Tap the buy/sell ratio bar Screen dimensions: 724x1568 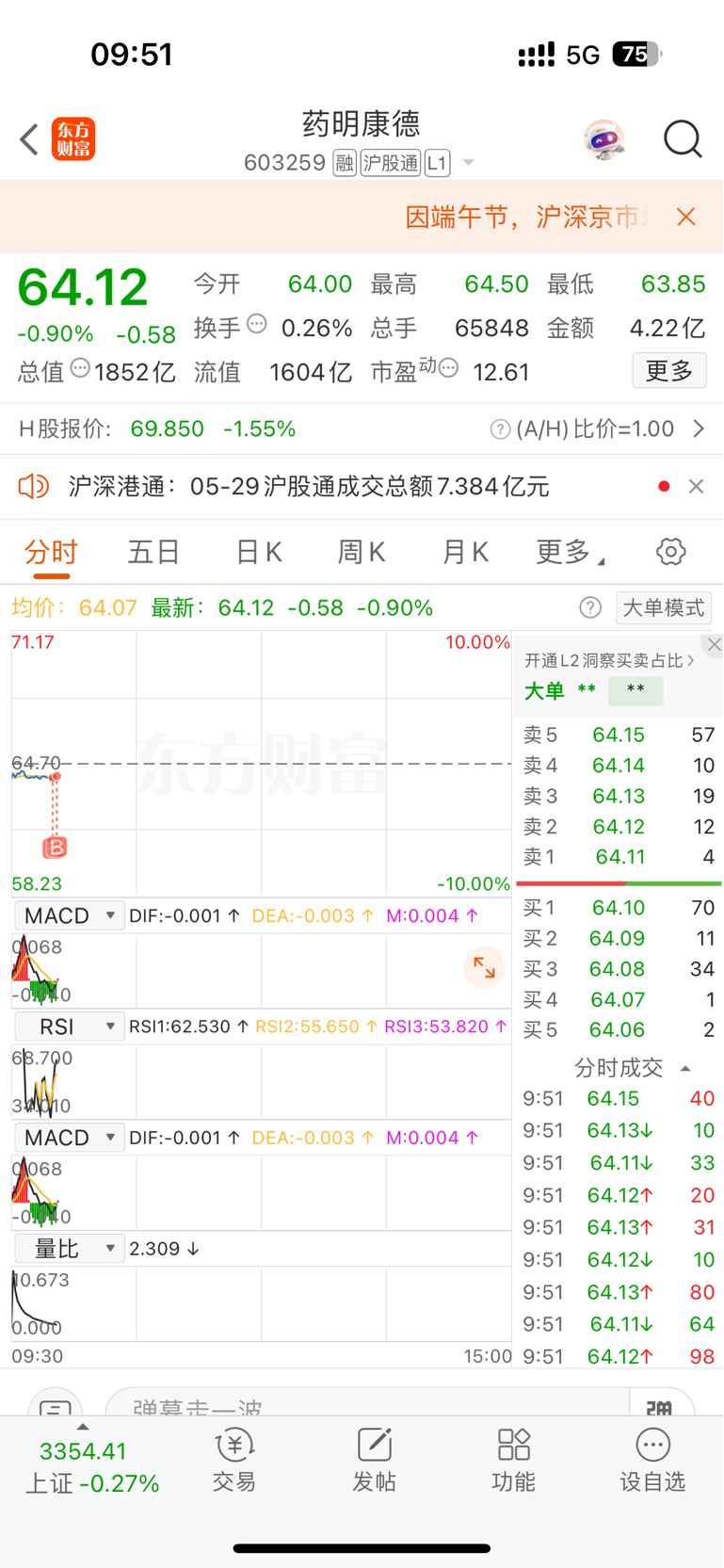(x=619, y=883)
